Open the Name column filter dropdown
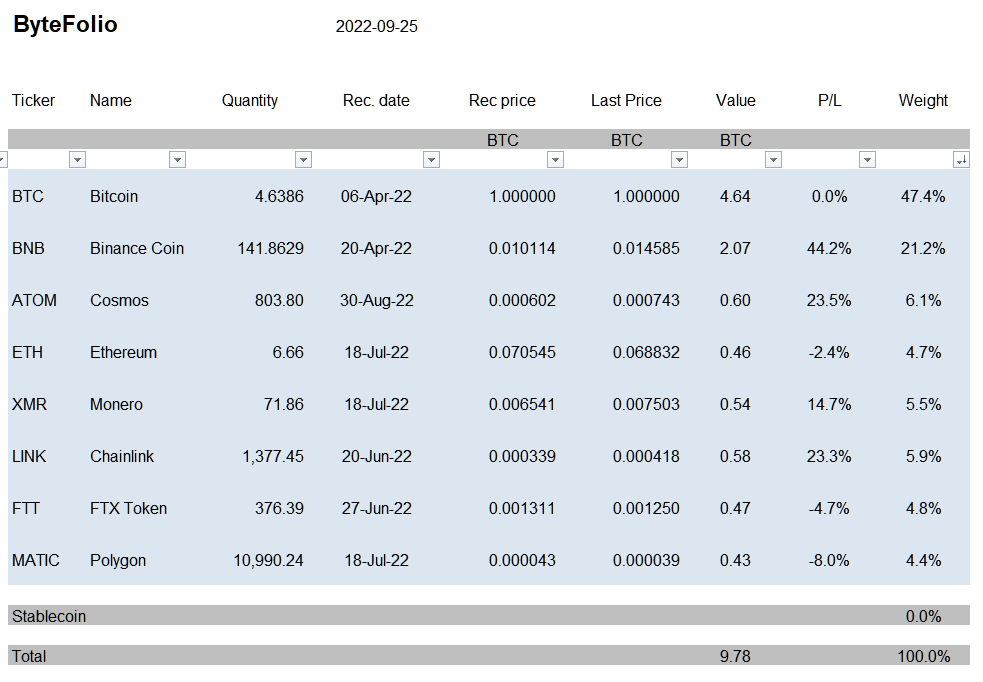The width and height of the screenshot is (983, 682). 177,160
